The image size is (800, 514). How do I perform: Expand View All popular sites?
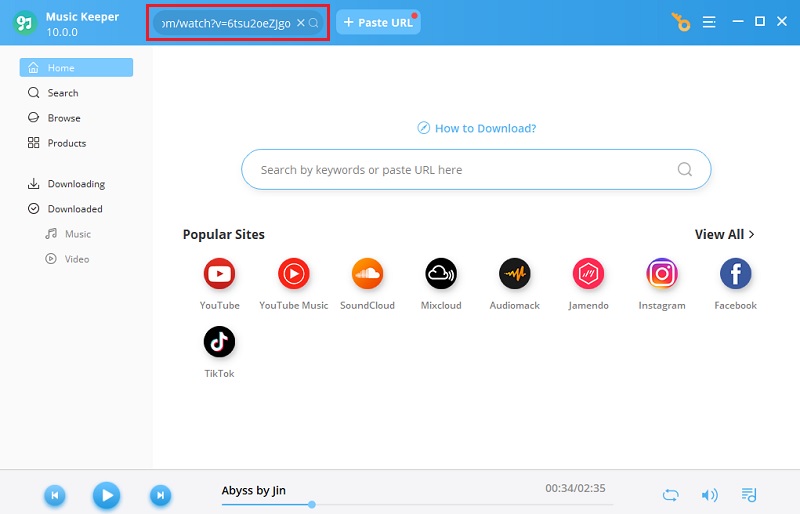[x=724, y=234]
